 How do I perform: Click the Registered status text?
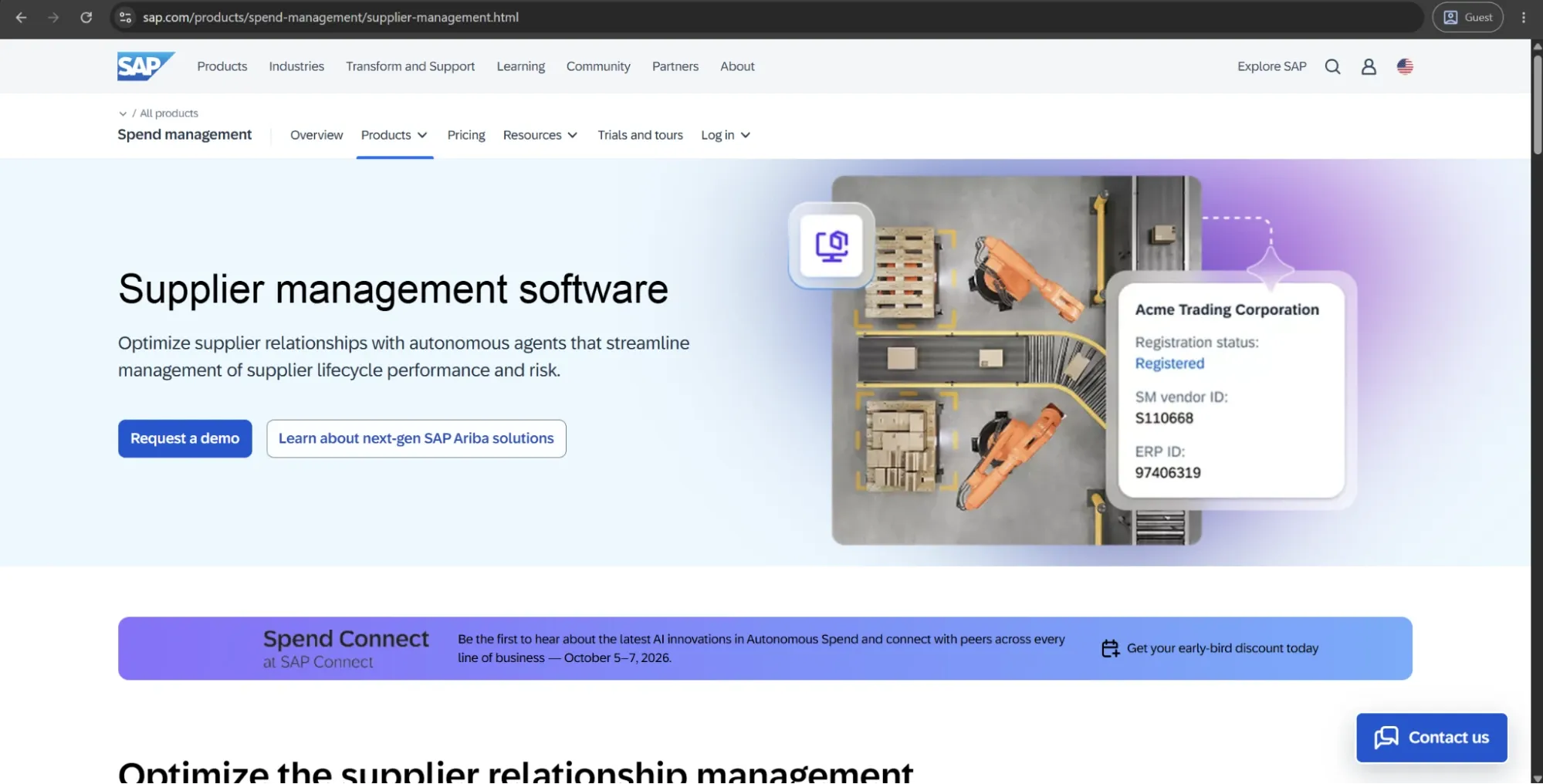tap(1169, 363)
